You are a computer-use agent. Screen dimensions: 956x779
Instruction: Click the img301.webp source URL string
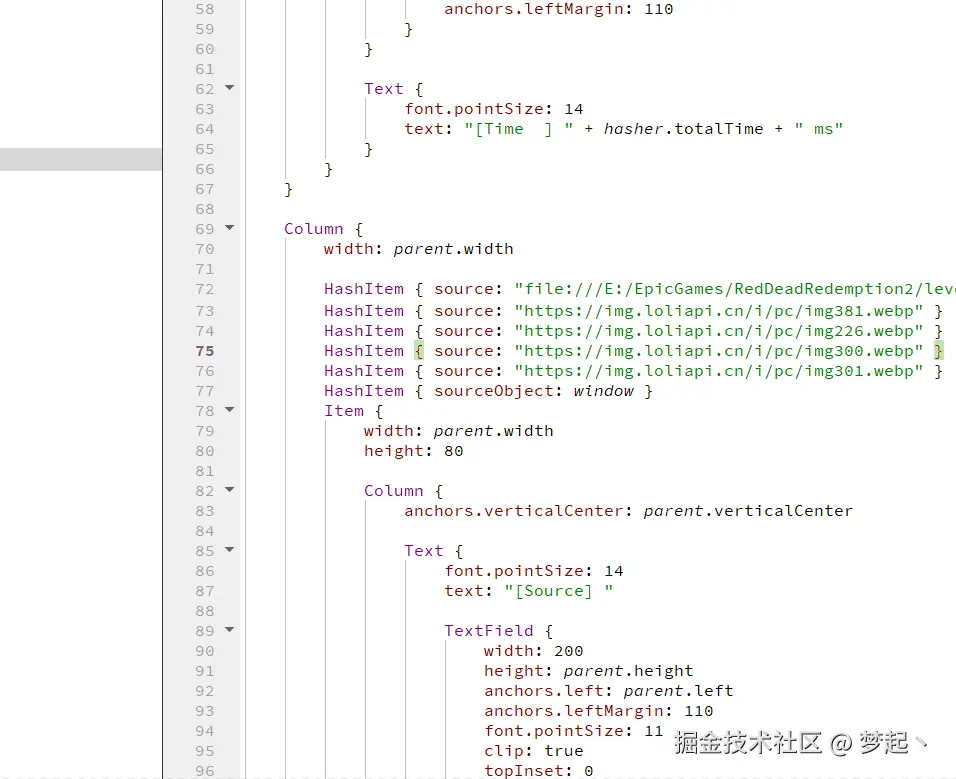click(x=718, y=371)
